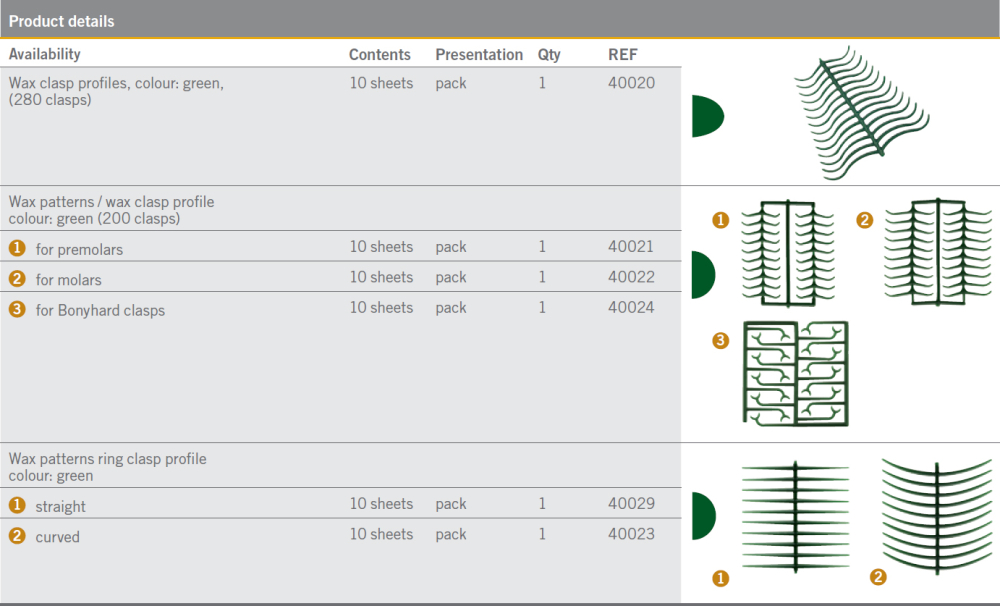
Task: Open reference number 40029 for straight clasps
Action: point(631,504)
